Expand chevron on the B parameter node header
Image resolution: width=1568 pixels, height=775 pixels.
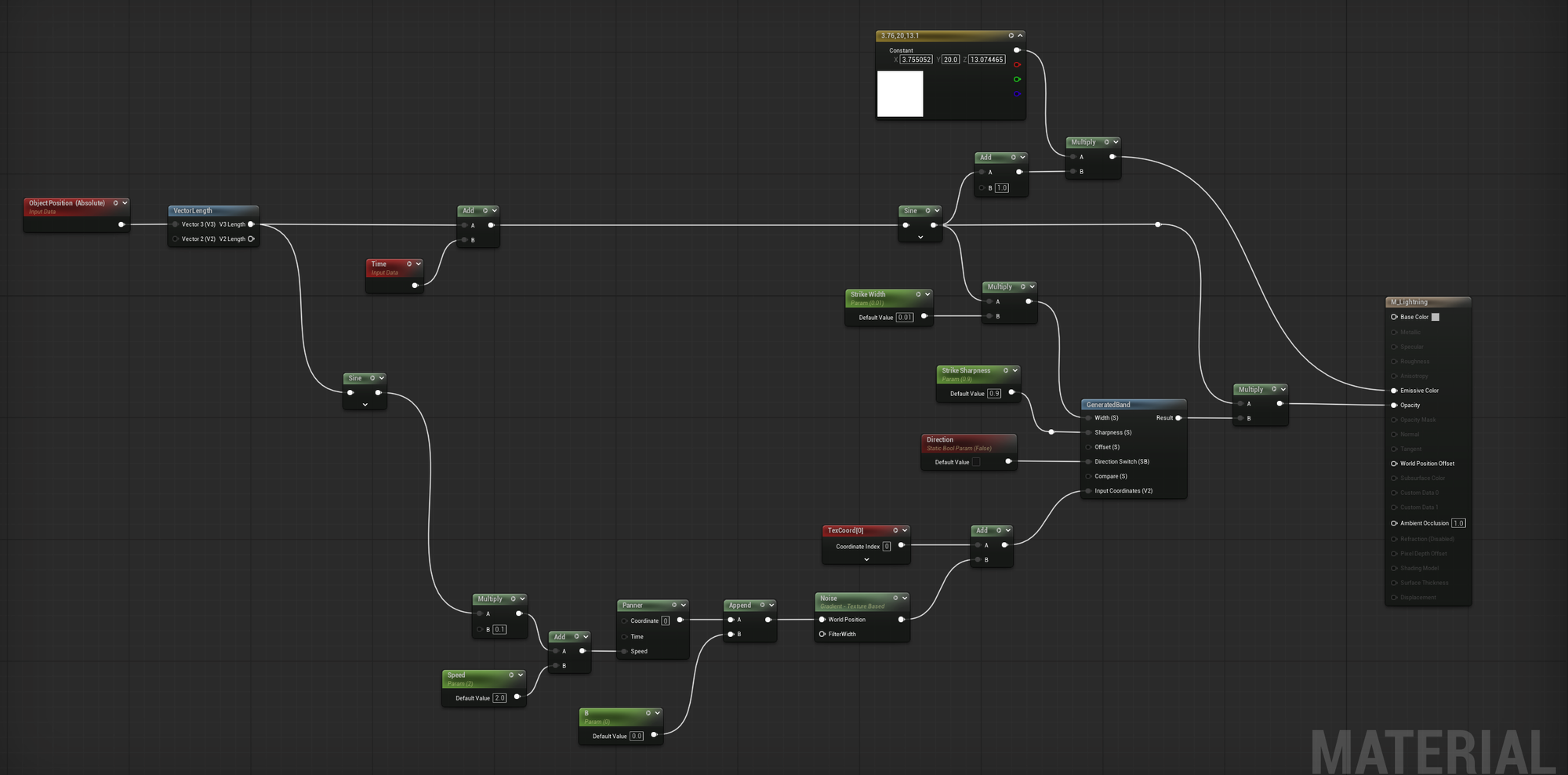(658, 713)
